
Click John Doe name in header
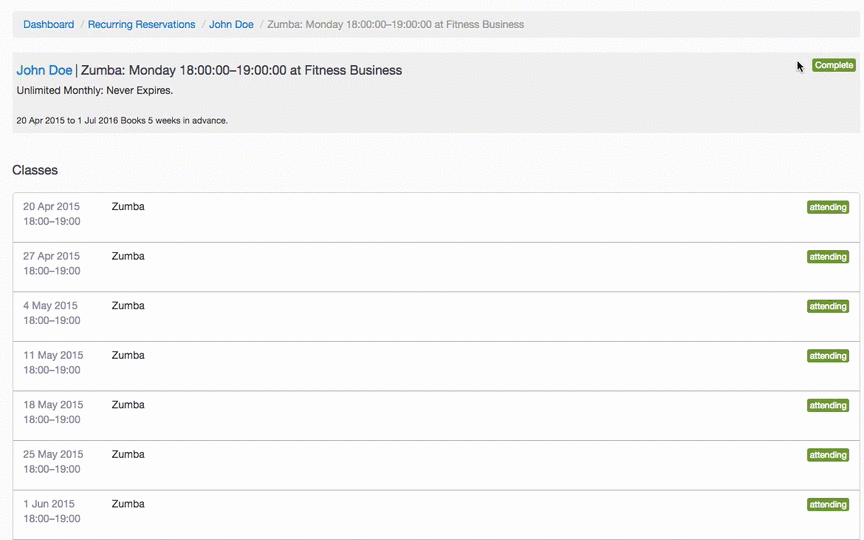coord(44,70)
